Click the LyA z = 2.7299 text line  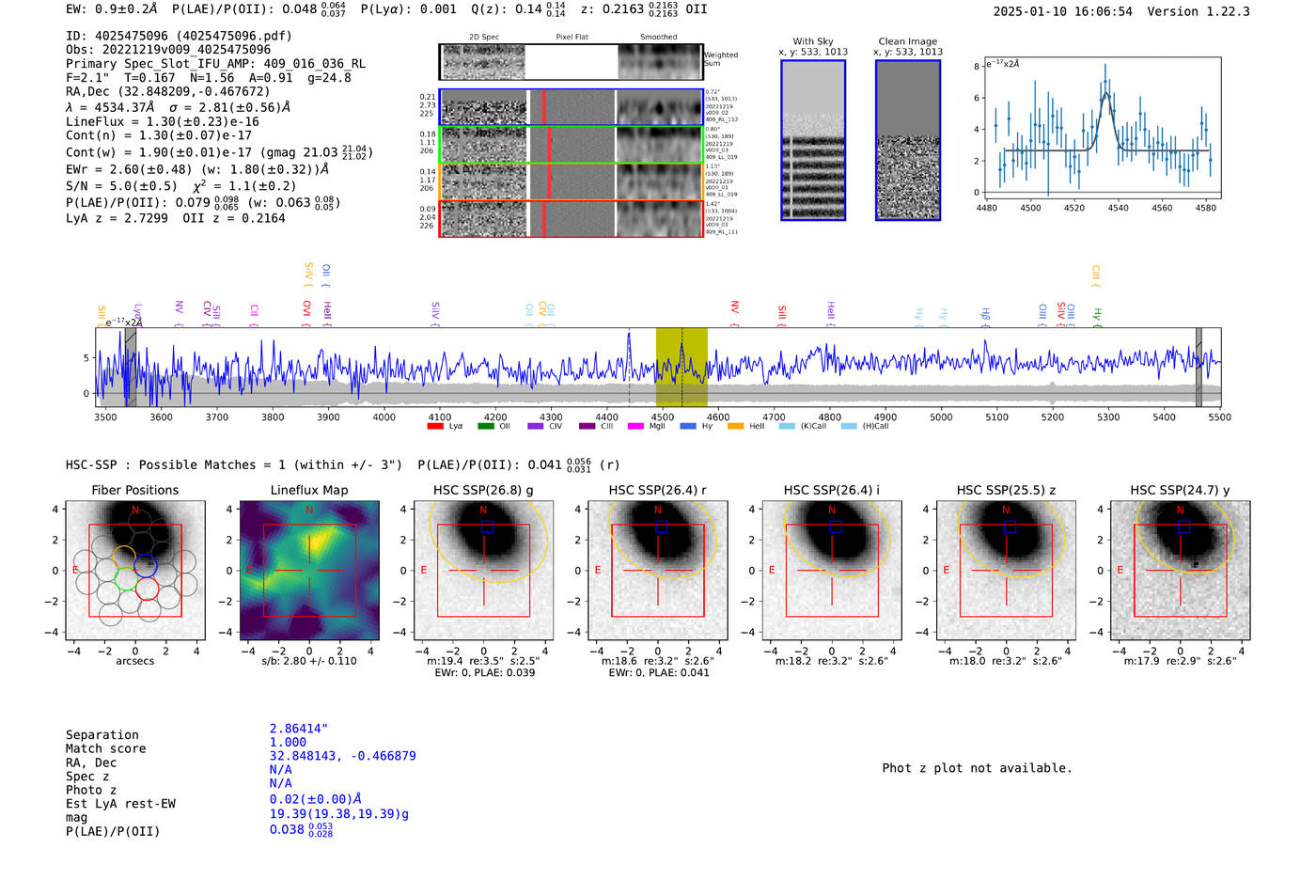tap(117, 218)
